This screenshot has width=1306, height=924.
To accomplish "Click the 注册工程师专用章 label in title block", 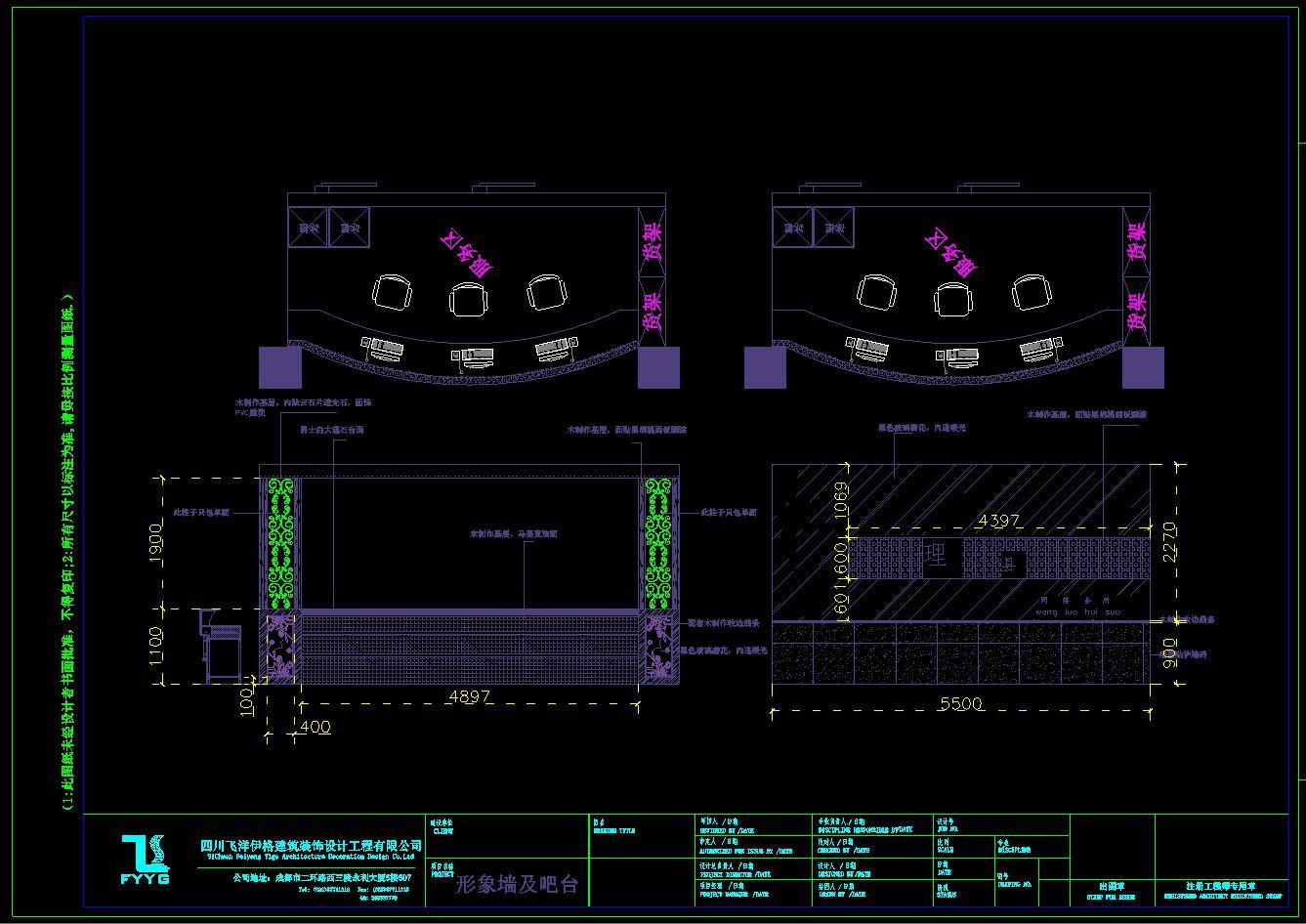I will [x=1221, y=886].
